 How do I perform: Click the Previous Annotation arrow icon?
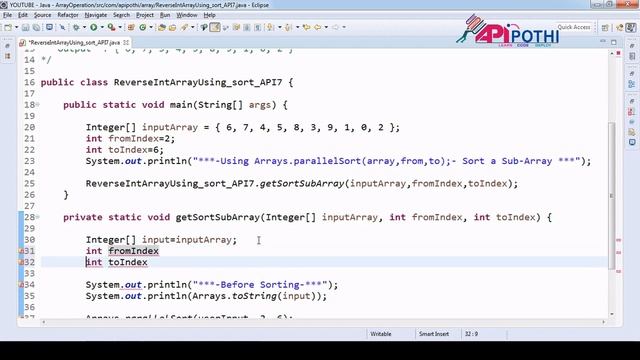coord(289,27)
